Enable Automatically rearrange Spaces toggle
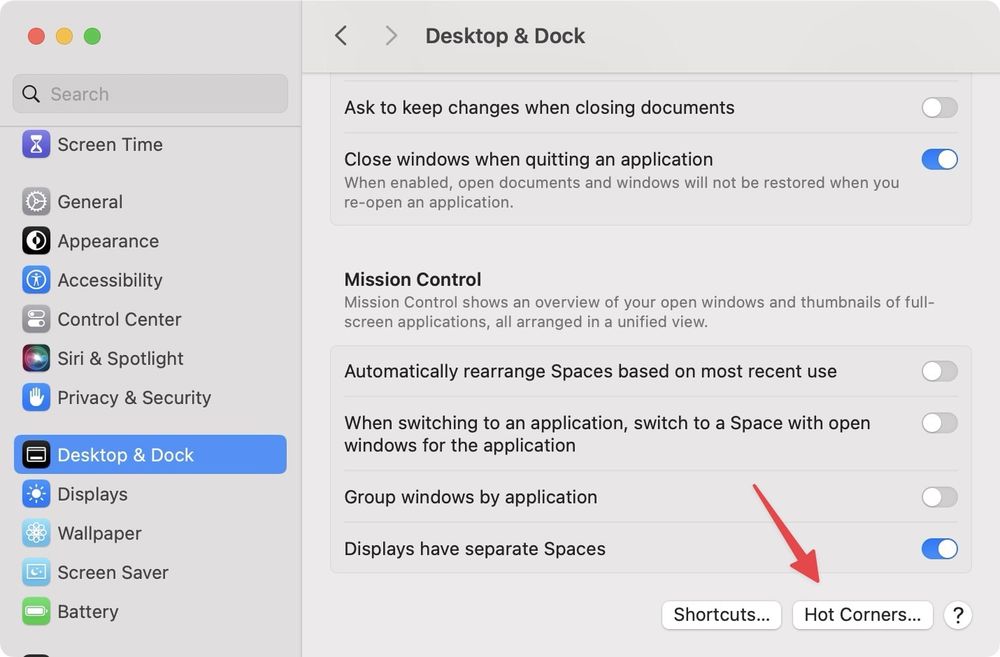This screenshot has height=657, width=1000. [939, 370]
